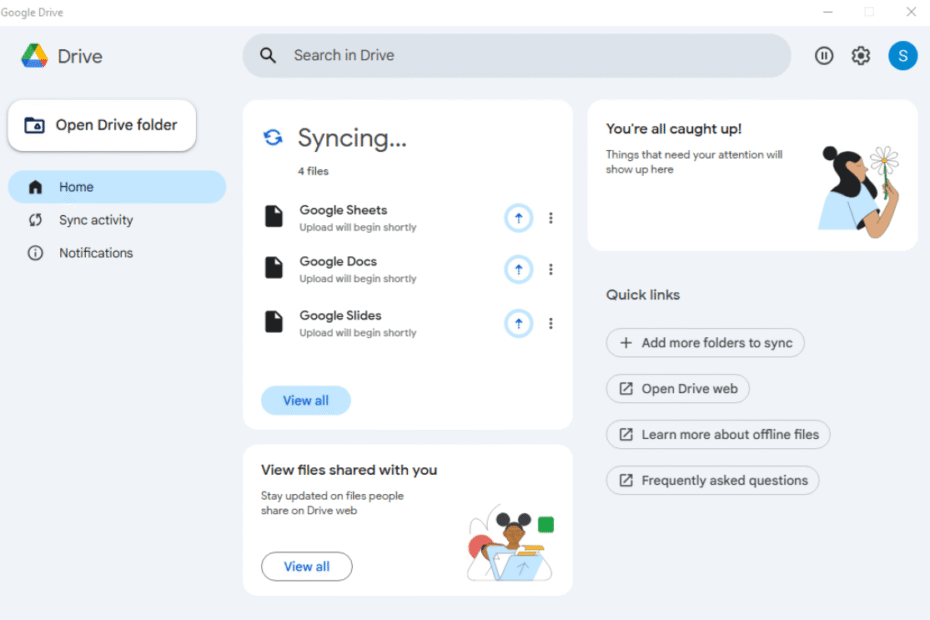This screenshot has width=930, height=620.
Task: Click the upload arrow icon for Google Docs
Action: coord(518,269)
